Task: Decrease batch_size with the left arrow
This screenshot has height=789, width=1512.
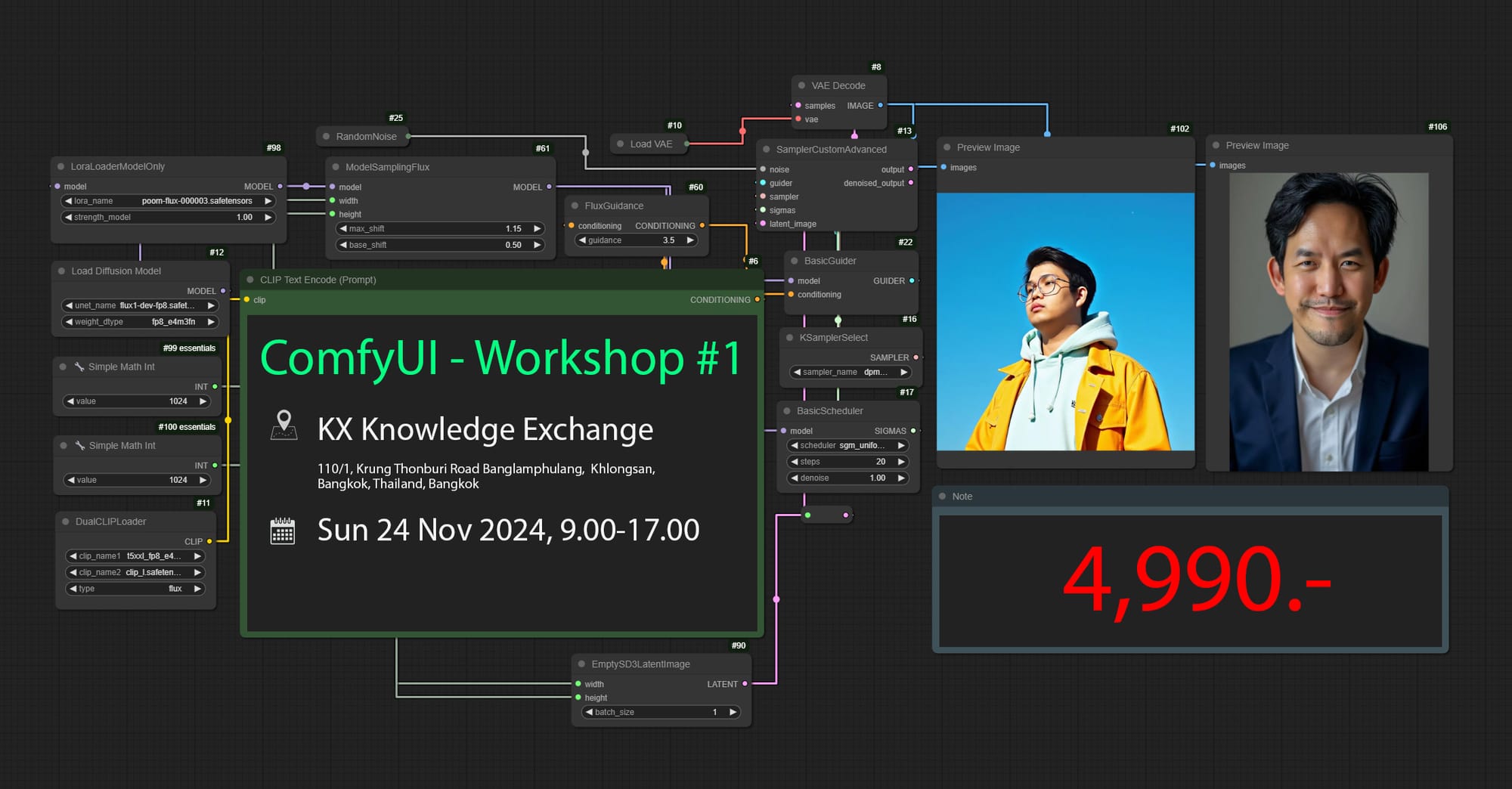Action: [589, 712]
